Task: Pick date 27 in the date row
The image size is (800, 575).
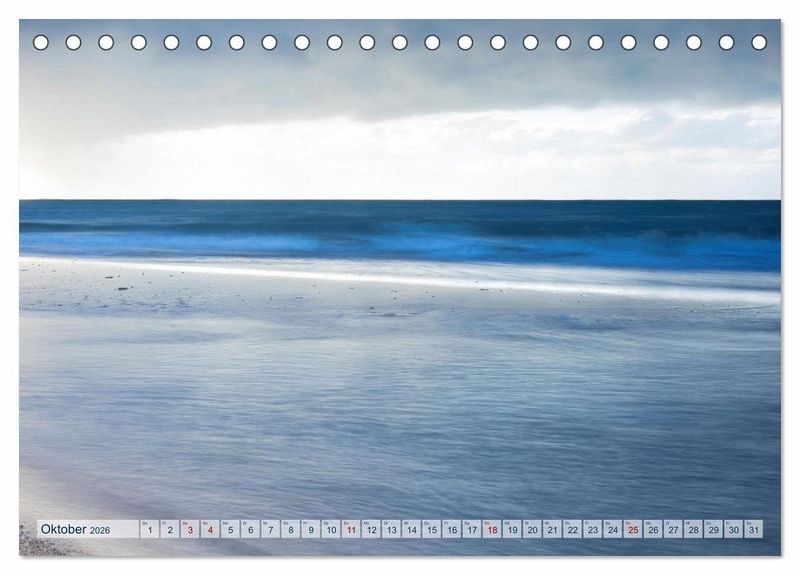Action: click(673, 530)
